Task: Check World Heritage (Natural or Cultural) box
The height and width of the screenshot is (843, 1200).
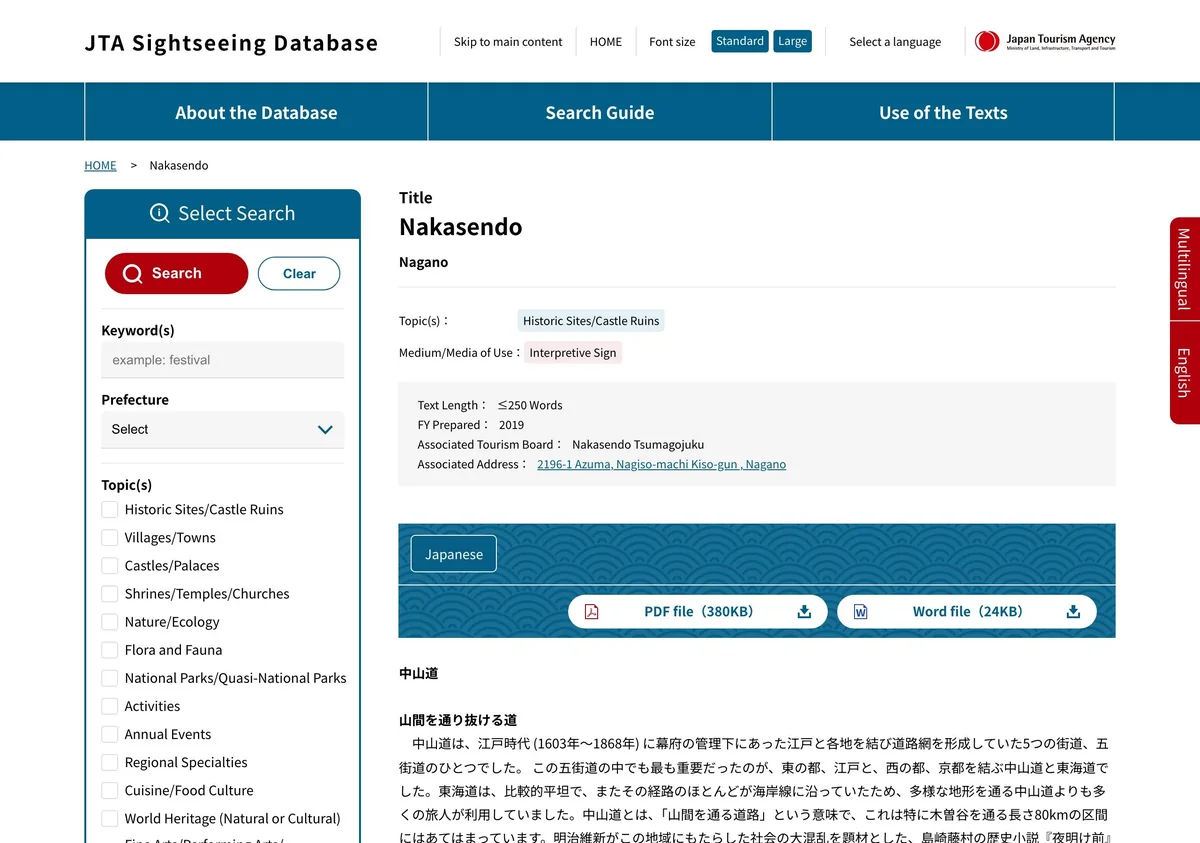Action: tap(110, 818)
